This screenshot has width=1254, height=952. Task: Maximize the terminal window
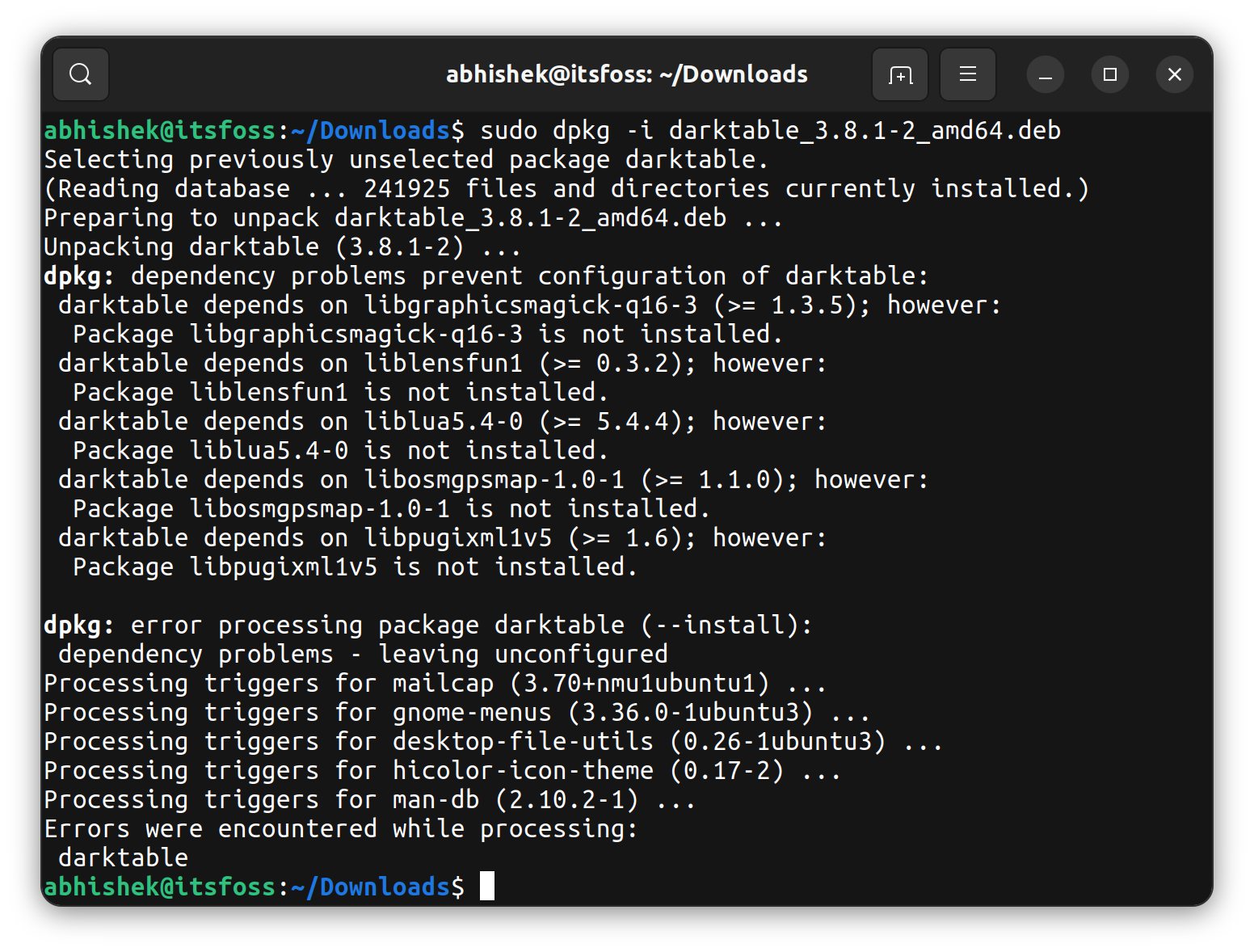click(x=1109, y=74)
